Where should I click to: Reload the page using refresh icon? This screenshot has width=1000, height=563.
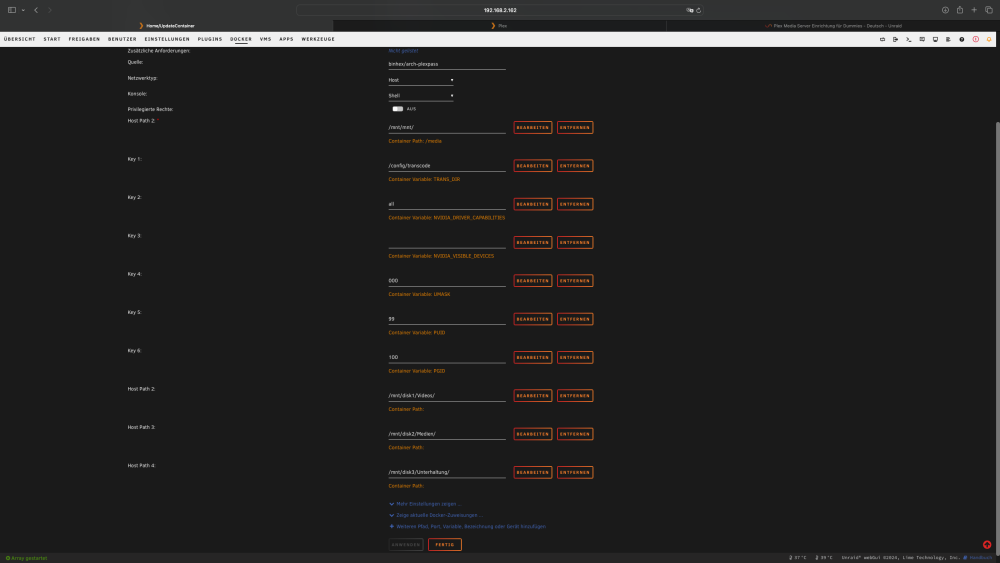pos(698,10)
